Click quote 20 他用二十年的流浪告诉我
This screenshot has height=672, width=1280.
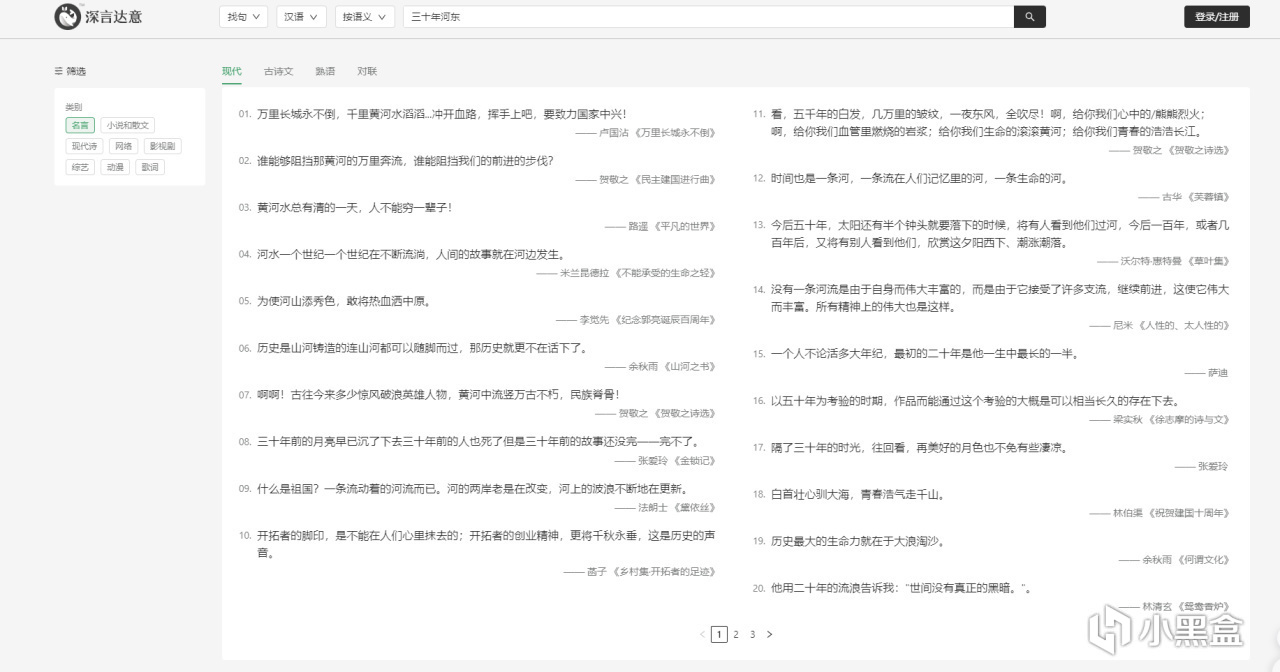coord(901,588)
